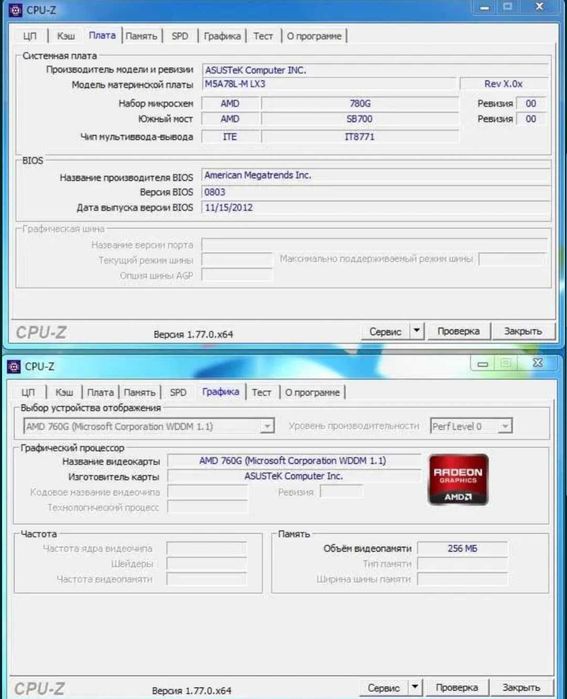Click the Radeon Graphics AMD logo
This screenshot has width=567, height=699.
click(x=458, y=480)
